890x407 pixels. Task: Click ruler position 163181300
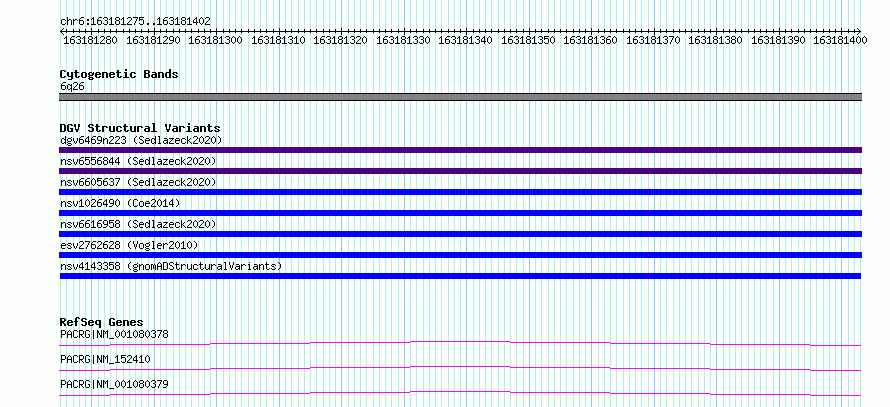(215, 40)
